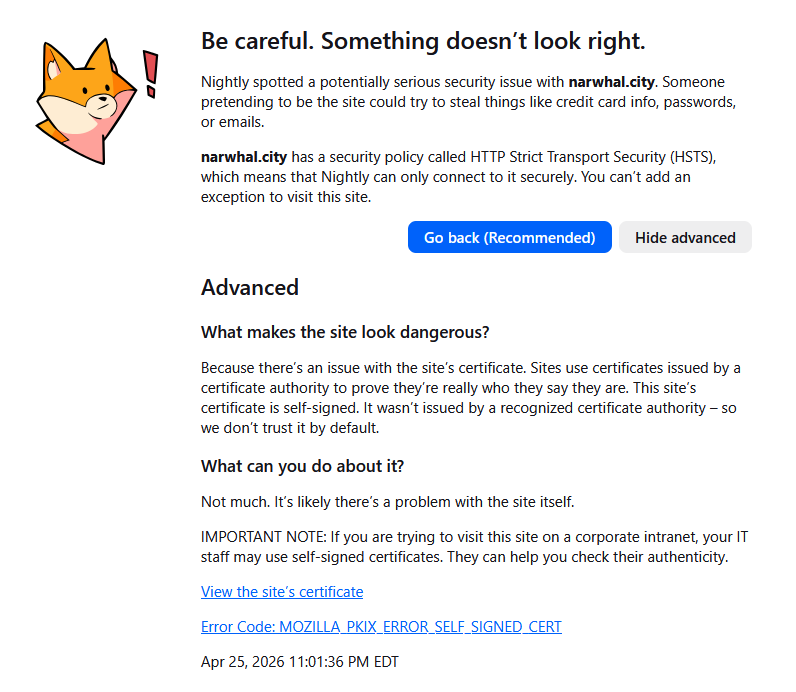Click the MOZILLA_PKIX_ERROR_SELF_SIGNED_CERT error code link
The image size is (796, 692).
[381, 627]
